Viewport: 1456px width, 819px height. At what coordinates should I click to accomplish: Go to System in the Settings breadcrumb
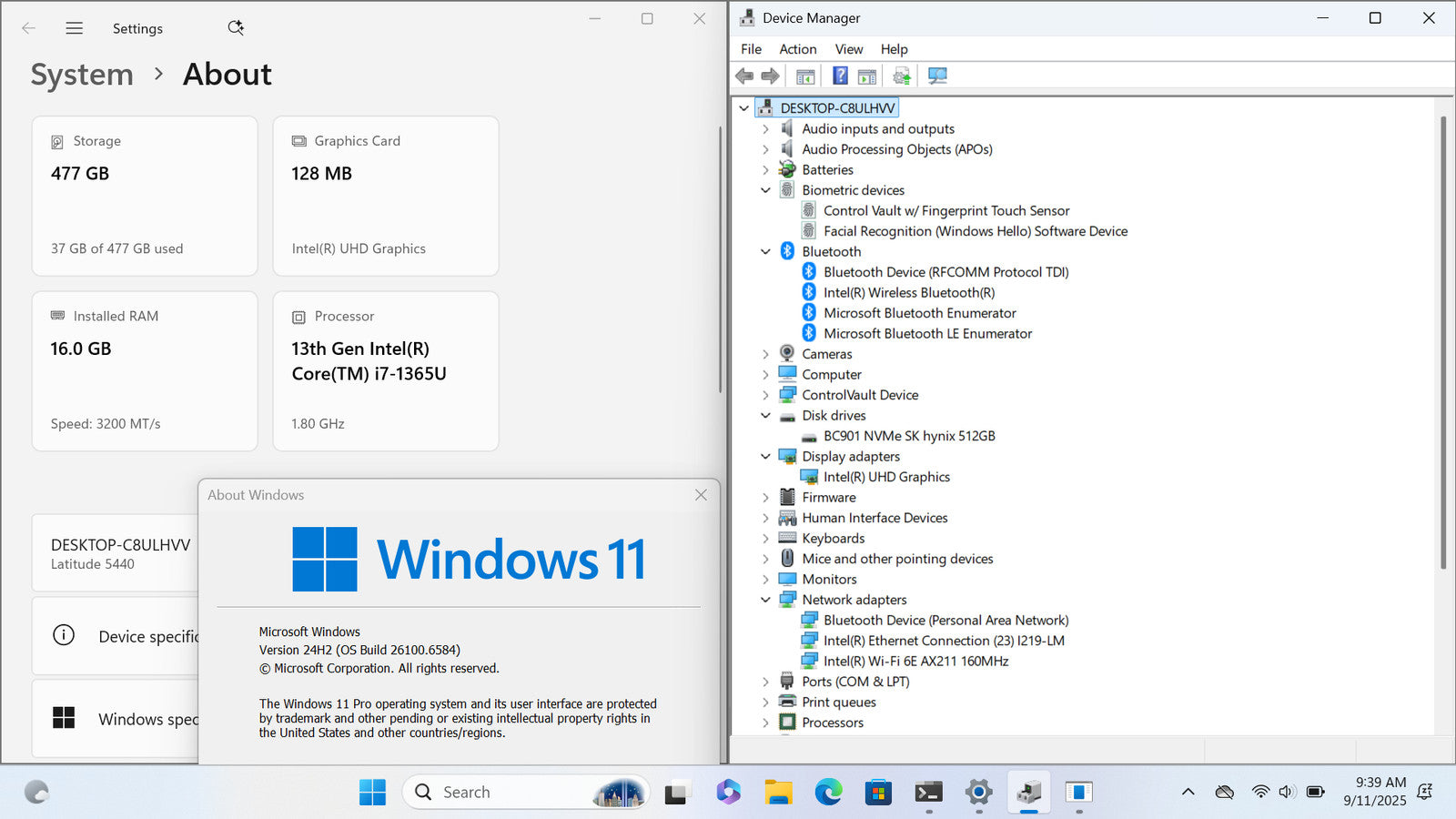pyautogui.click(x=82, y=75)
